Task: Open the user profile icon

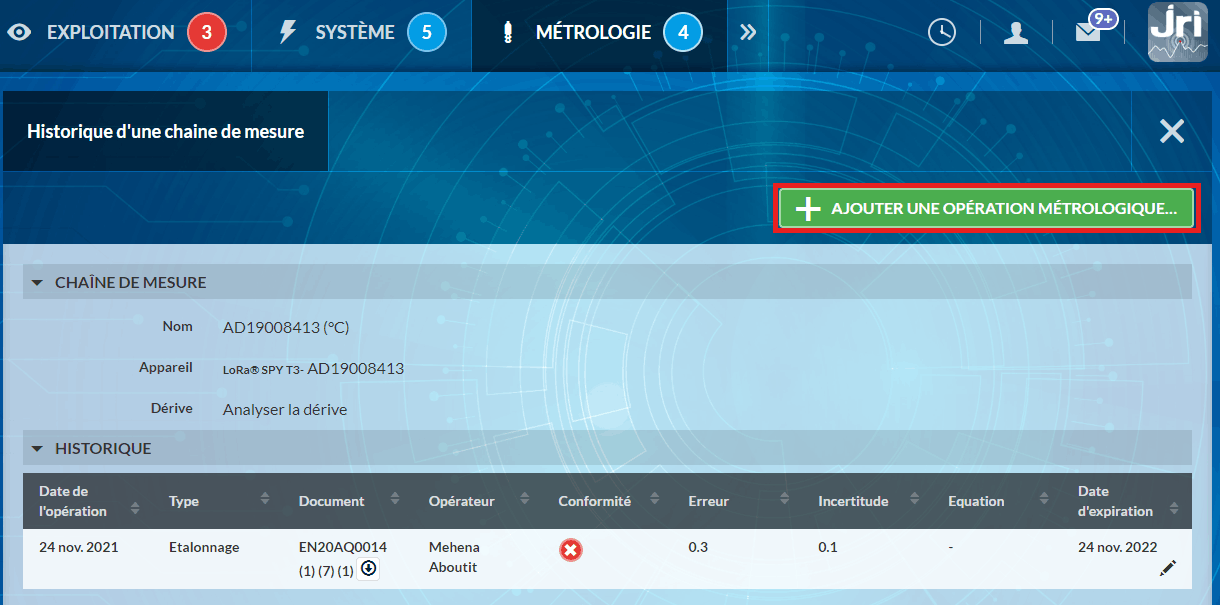Action: click(1016, 32)
